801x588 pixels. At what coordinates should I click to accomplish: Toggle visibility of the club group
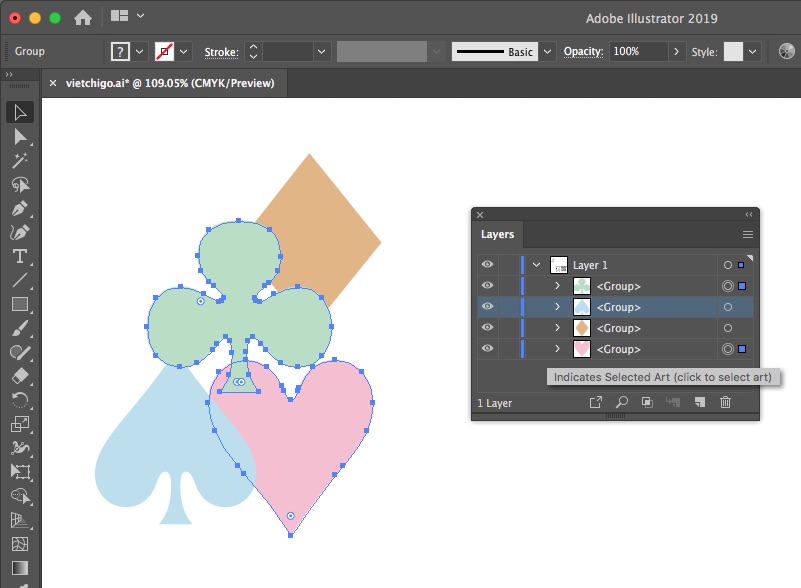click(x=488, y=286)
